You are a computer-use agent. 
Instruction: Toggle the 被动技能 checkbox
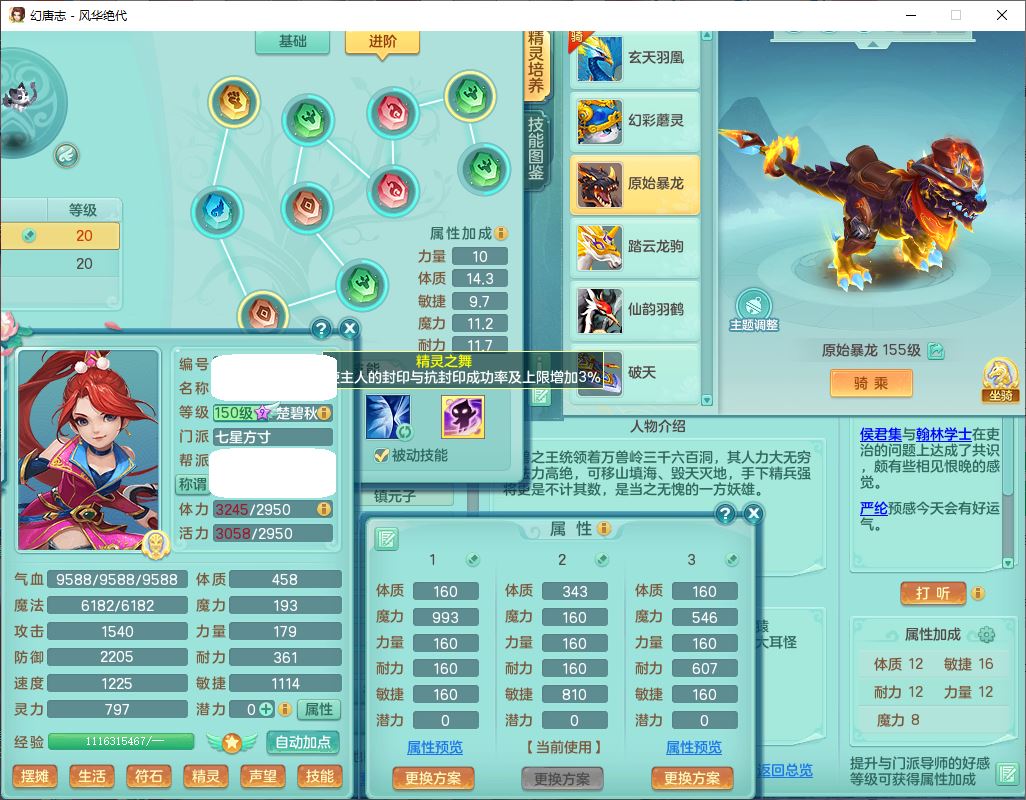click(381, 456)
